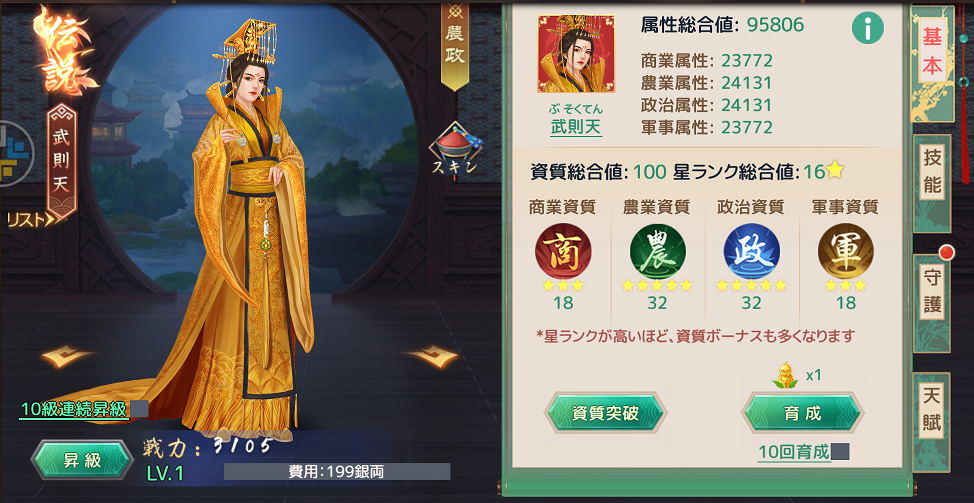Select the blue 政治資質 emblem

(x=751, y=251)
